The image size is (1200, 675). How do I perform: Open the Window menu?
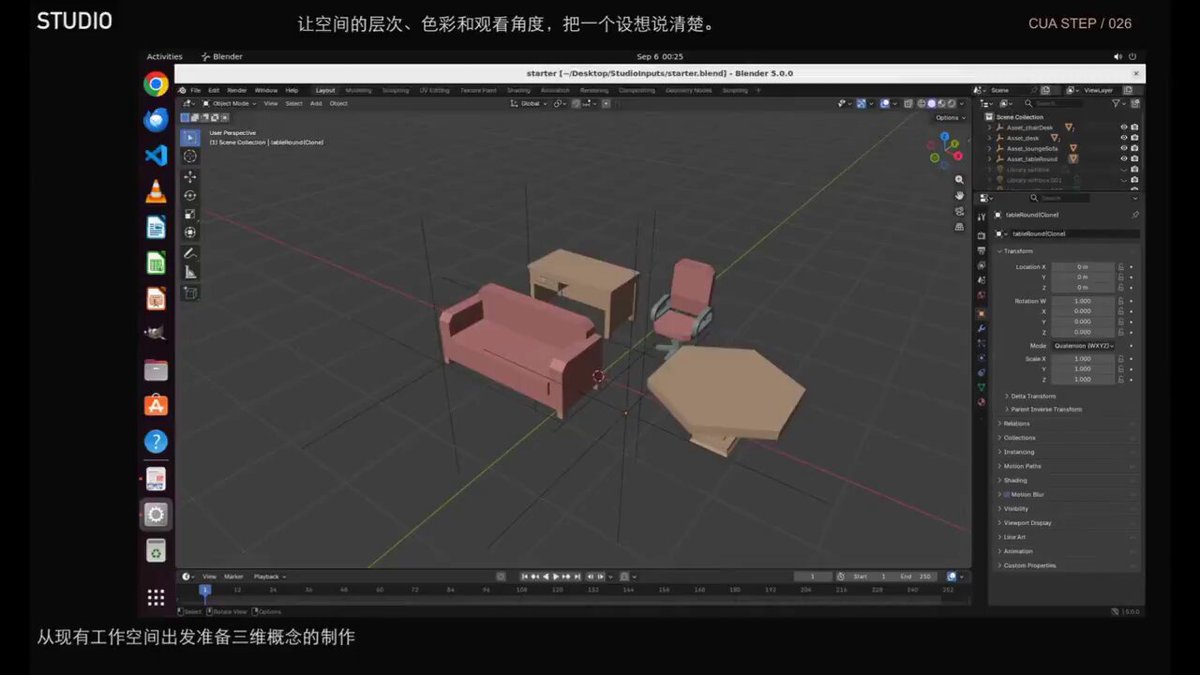click(x=266, y=90)
